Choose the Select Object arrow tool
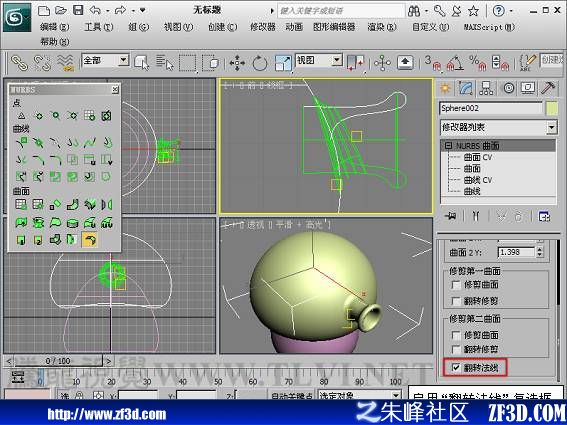The image size is (567, 425). (x=141, y=62)
